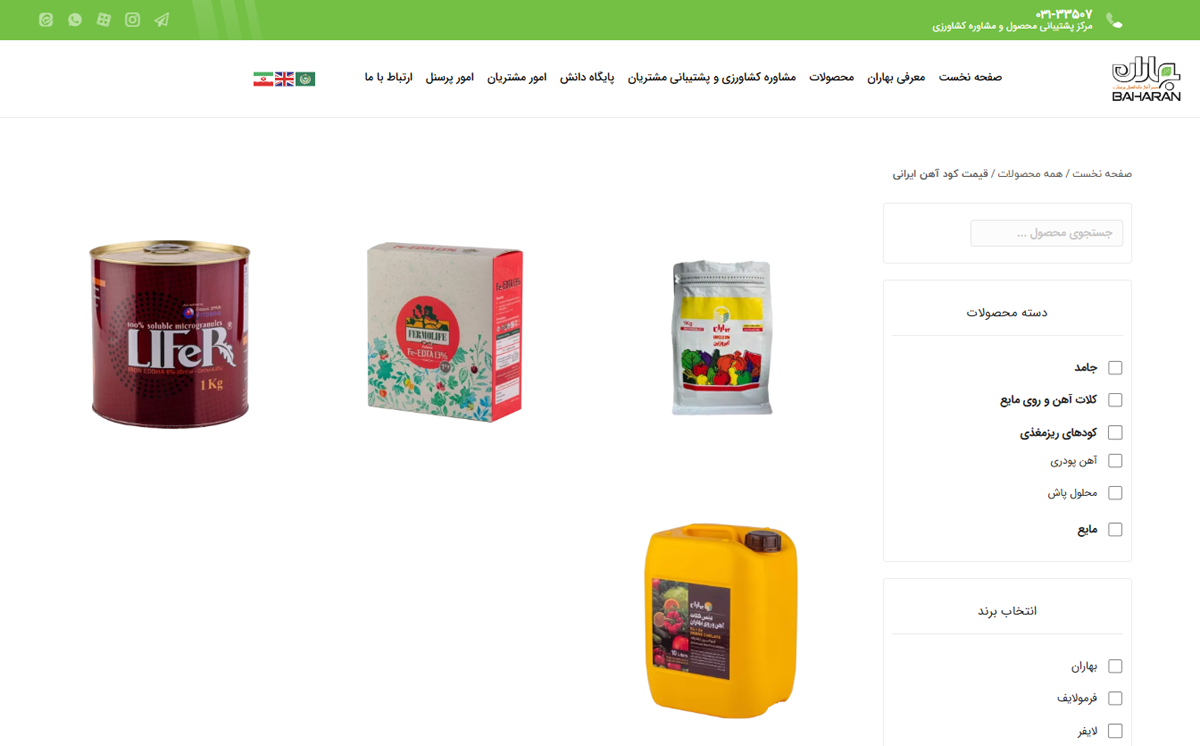Focus the product search field
The width and height of the screenshot is (1200, 746).
click(1046, 233)
